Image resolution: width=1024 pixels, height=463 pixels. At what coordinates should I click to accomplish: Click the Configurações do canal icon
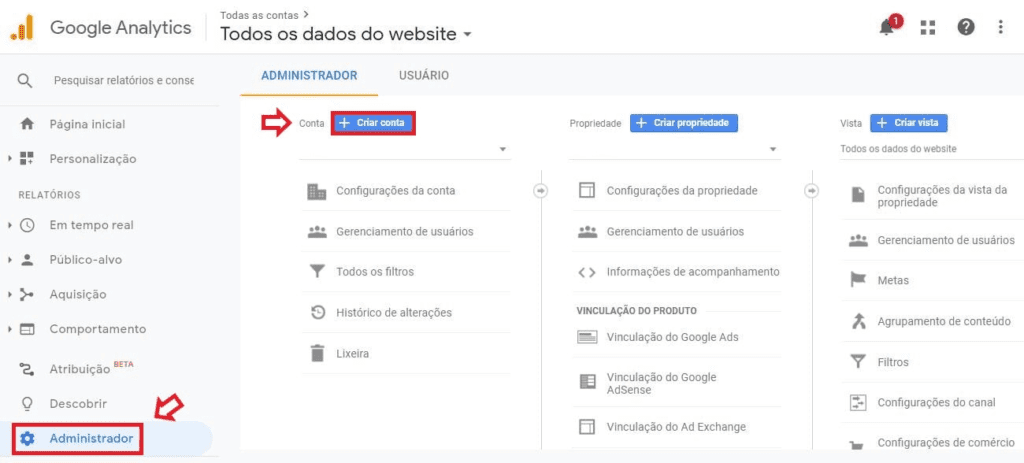858,402
